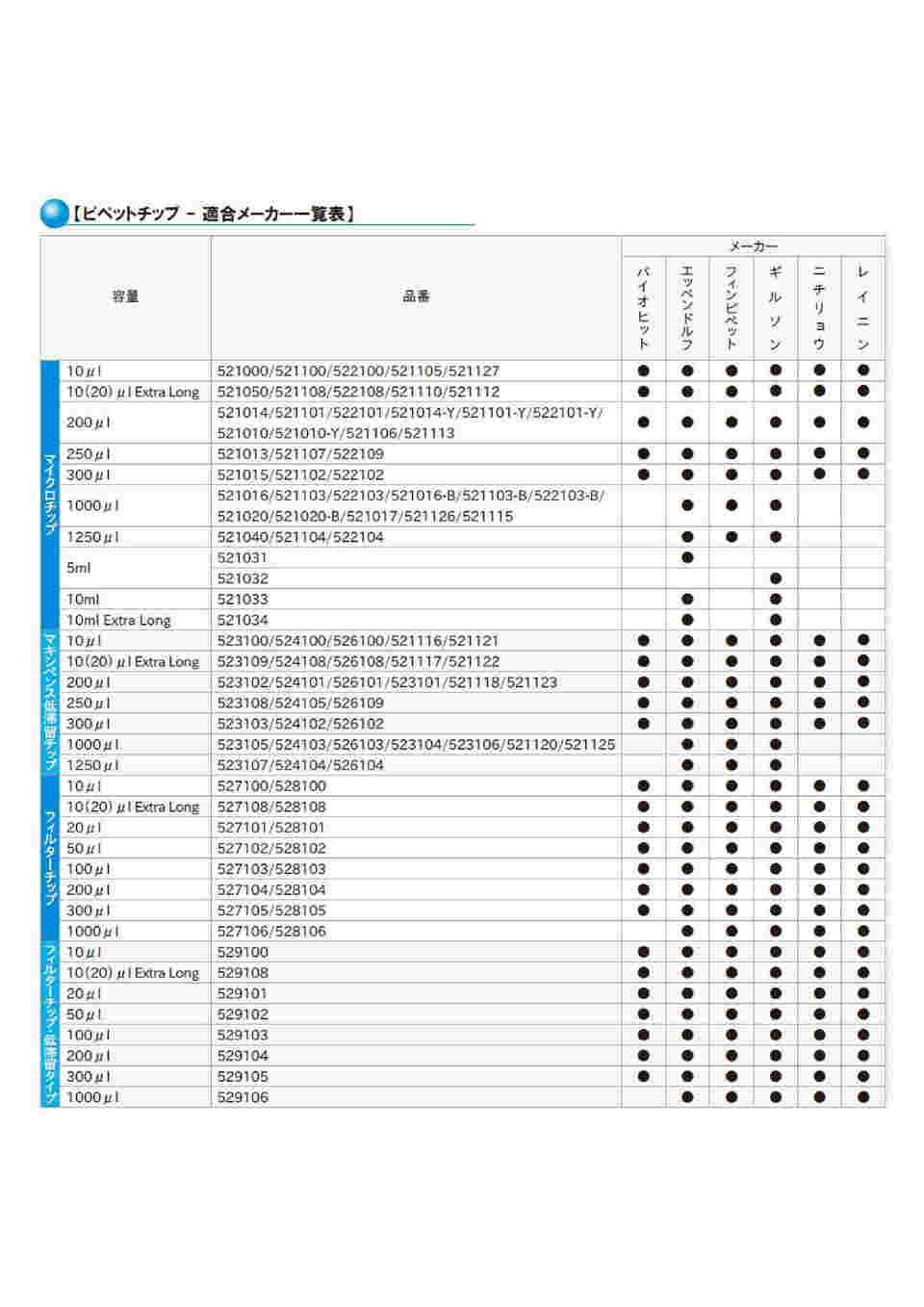This screenshot has width=924, height=1307.
Task: Click part numbers 521000/521100/522100/521105/521127
Action: click(358, 371)
